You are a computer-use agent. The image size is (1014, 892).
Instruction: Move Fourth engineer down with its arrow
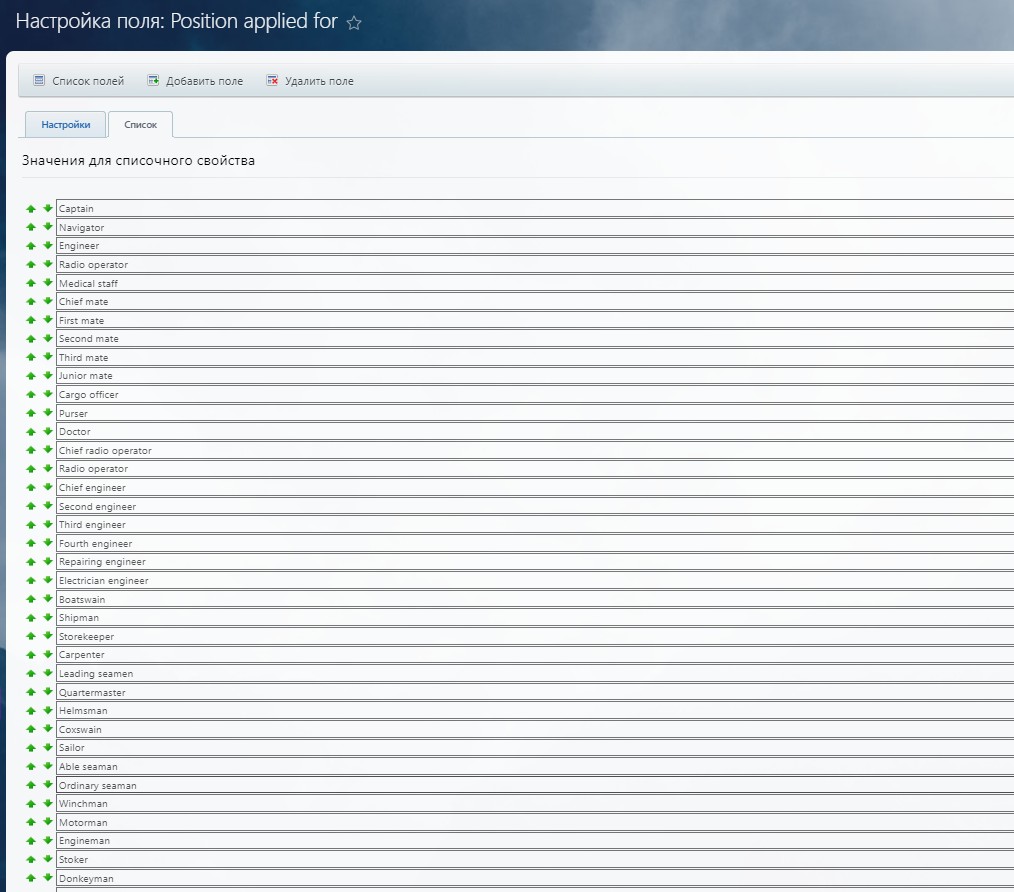coord(48,543)
